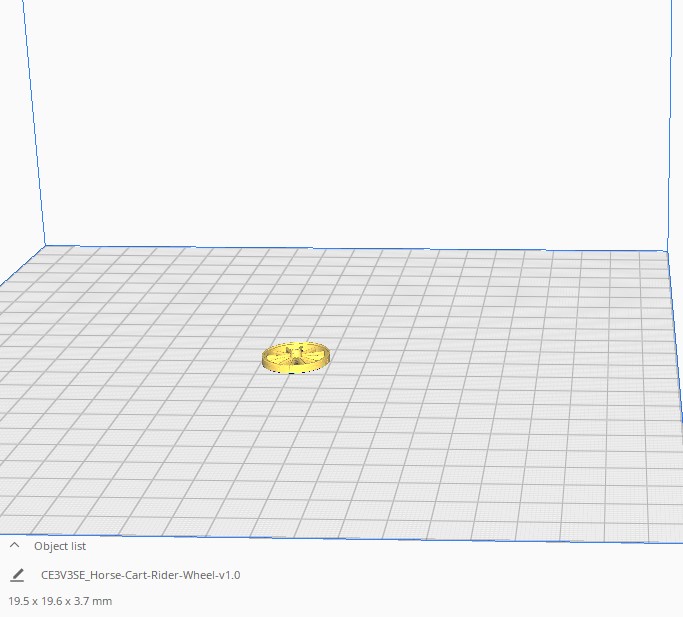The width and height of the screenshot is (683, 617).
Task: Click the pencil icon to rename the model
Action: click(17, 575)
